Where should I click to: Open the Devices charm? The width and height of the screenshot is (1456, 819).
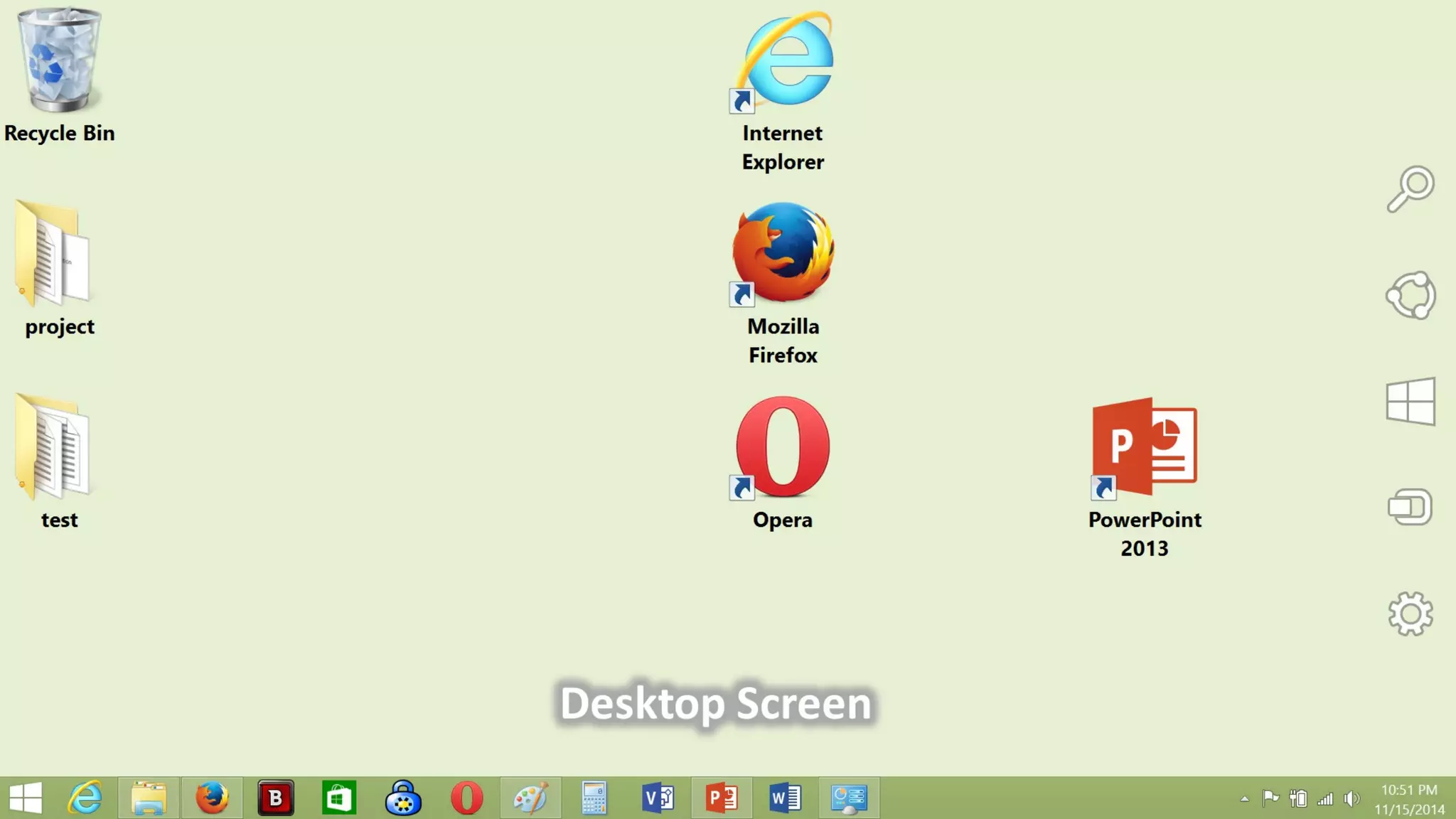[x=1410, y=507]
